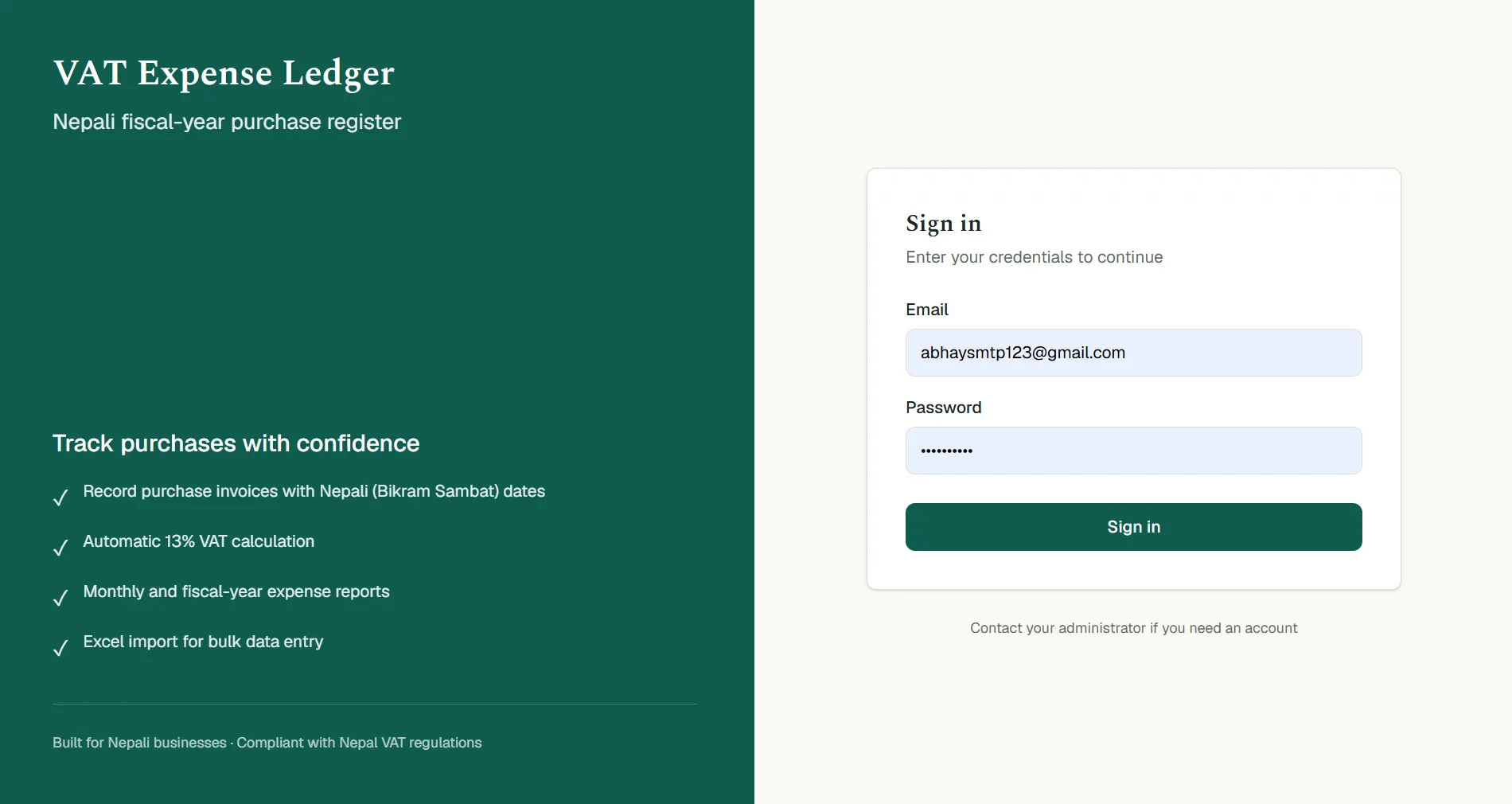
Task: Click the 'Email' field label
Action: (x=927, y=310)
